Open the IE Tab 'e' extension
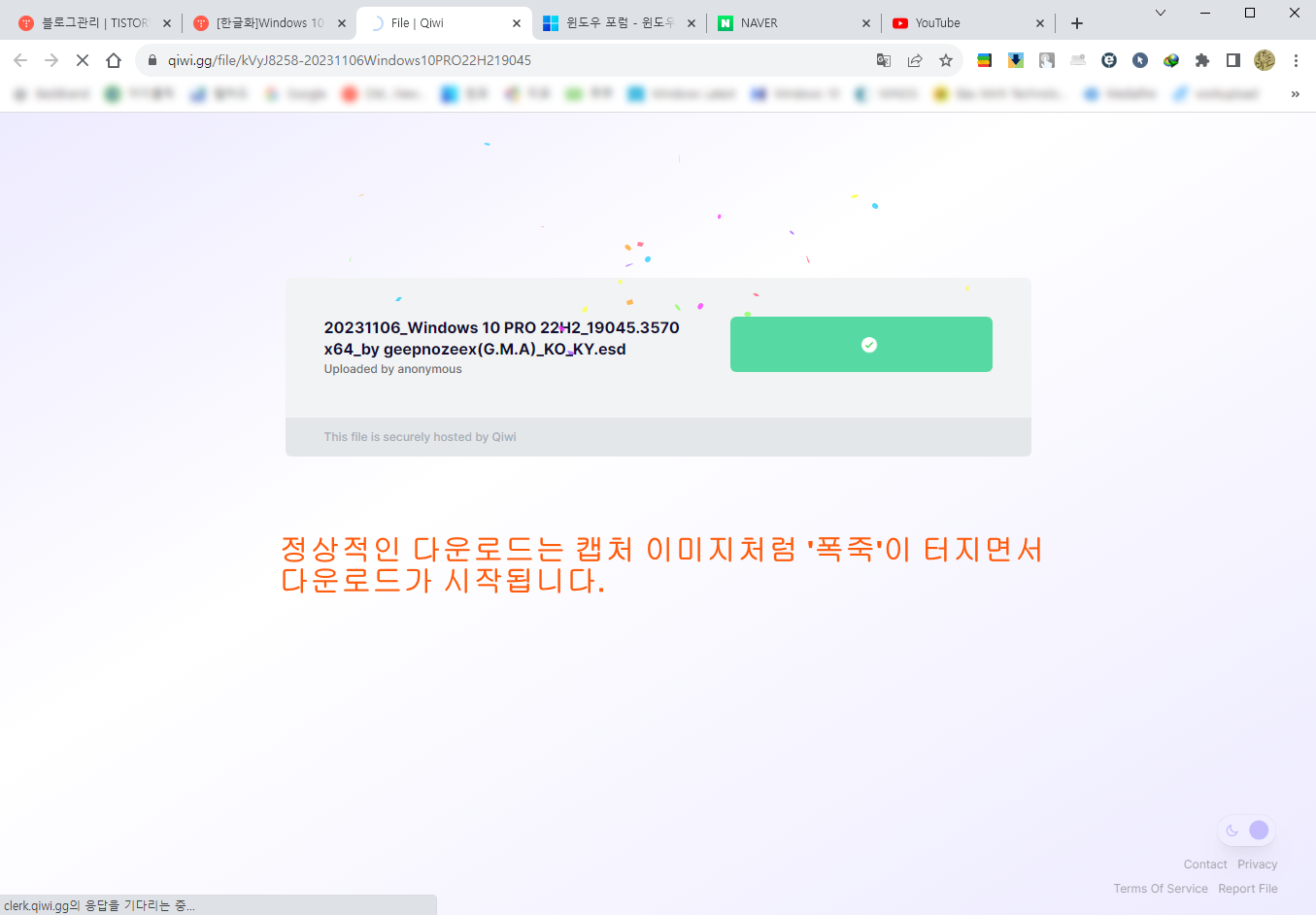The height and width of the screenshot is (915, 1316). point(1109,60)
